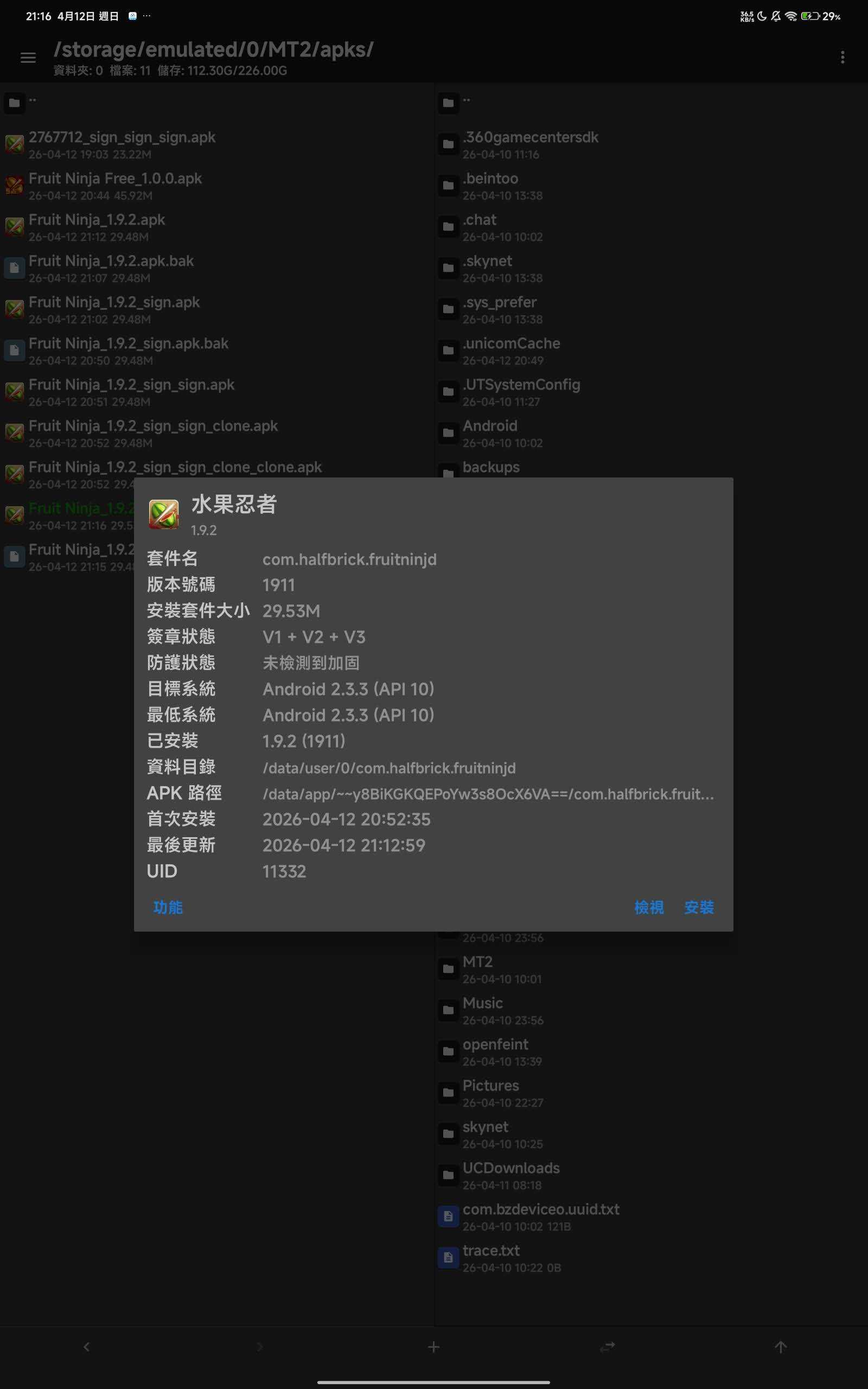
Task: Select Fruit Ninja Free_1.0.0.apk file
Action: [115, 186]
